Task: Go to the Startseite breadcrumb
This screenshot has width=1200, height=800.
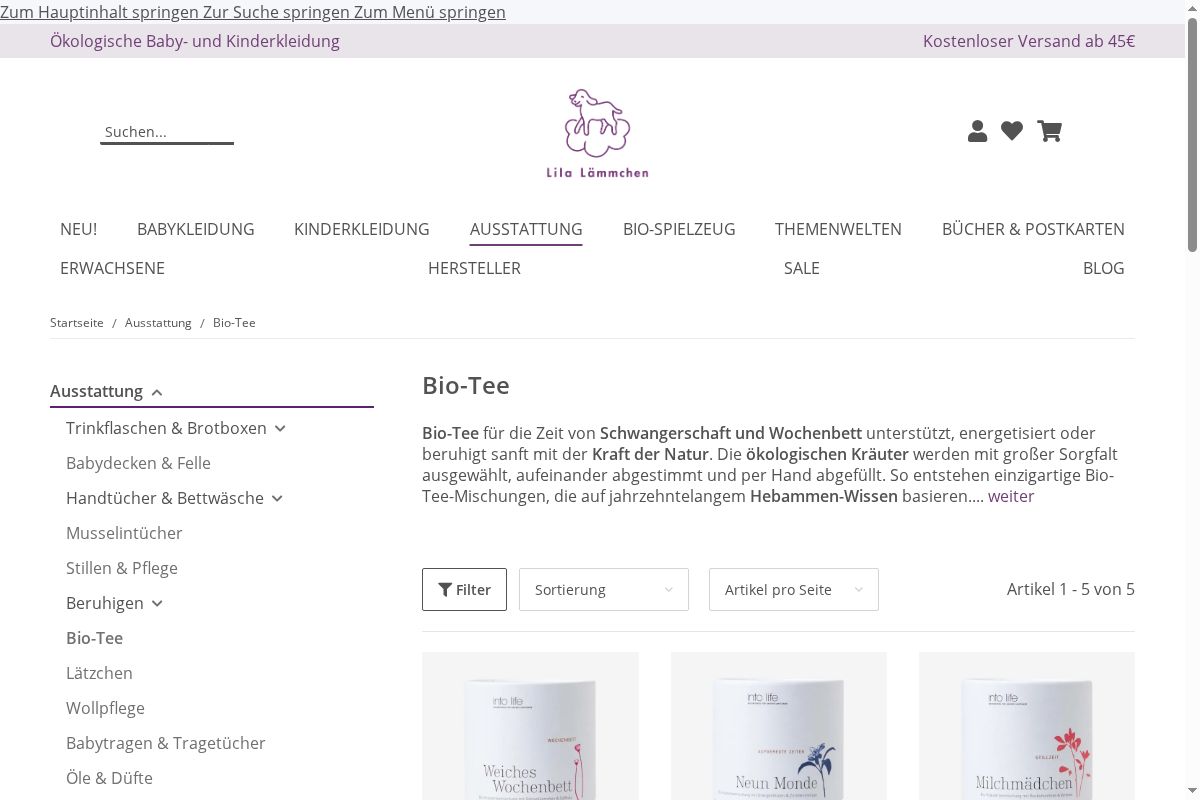Action: click(77, 323)
